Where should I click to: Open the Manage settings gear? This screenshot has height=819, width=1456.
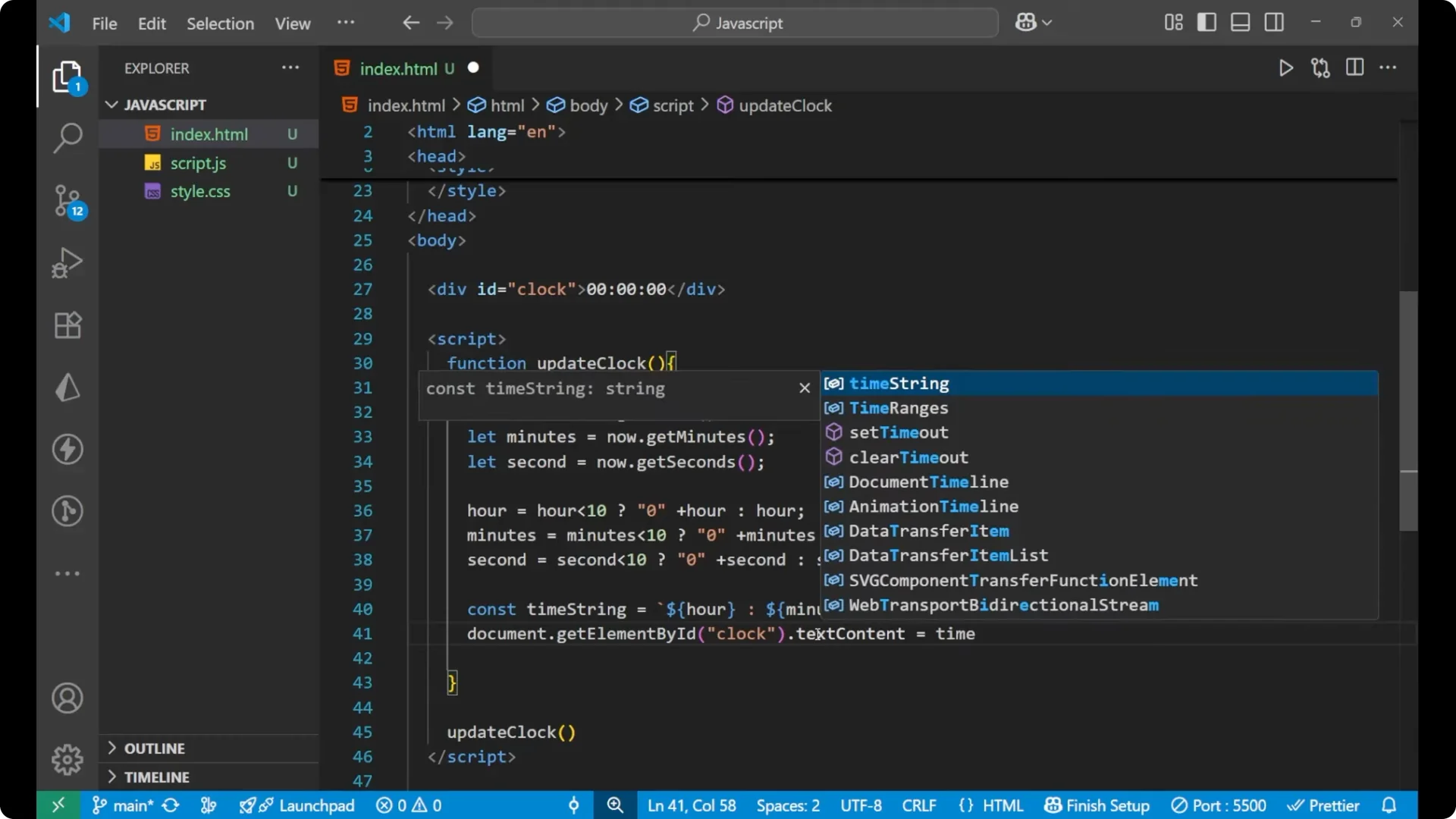click(67, 759)
